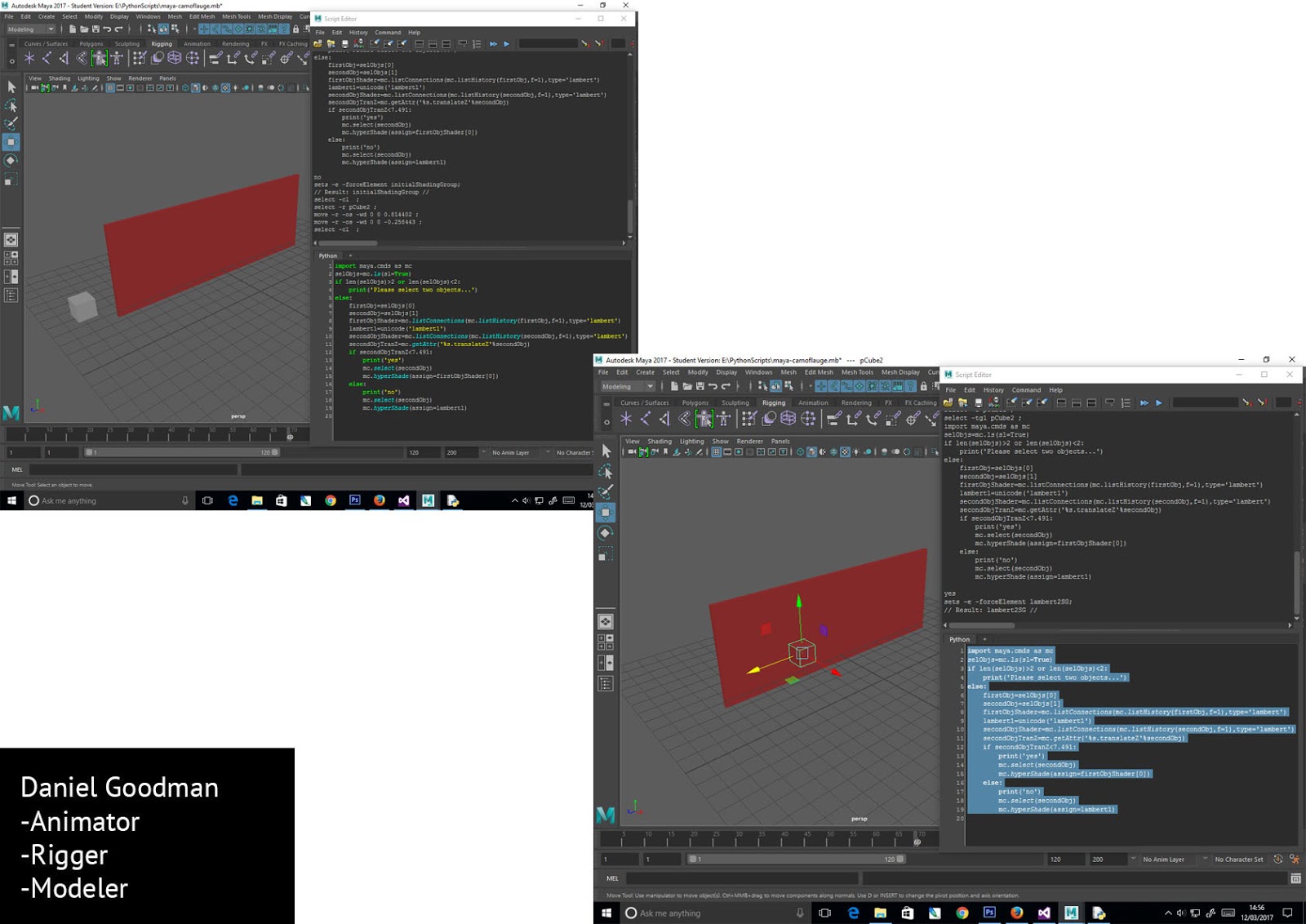1306x924 pixels.
Task: Open No Character Set dropdown in bottom-right Maya
Action: 1238,859
